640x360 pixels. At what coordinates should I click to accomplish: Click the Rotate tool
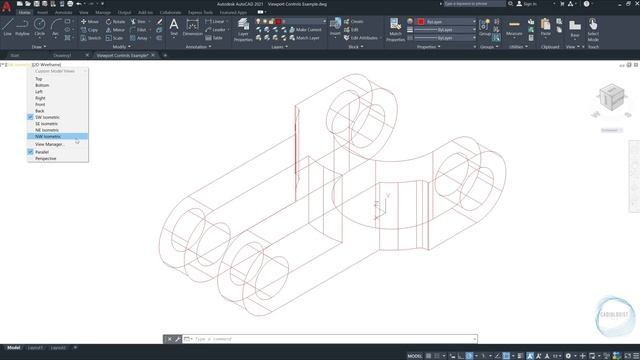point(116,21)
